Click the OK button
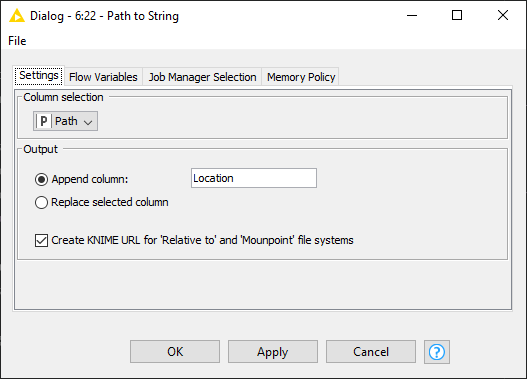This screenshot has height=379, width=527. click(175, 351)
